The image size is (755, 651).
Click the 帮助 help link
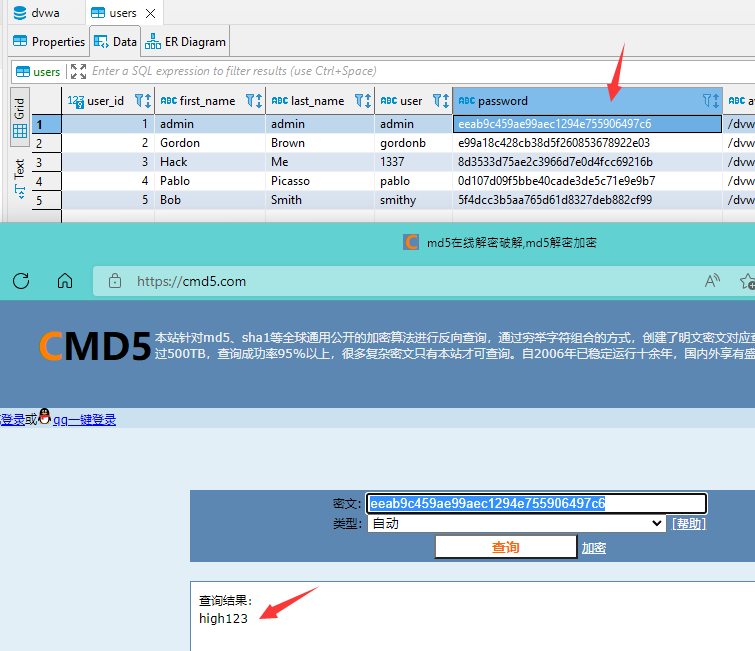click(689, 523)
